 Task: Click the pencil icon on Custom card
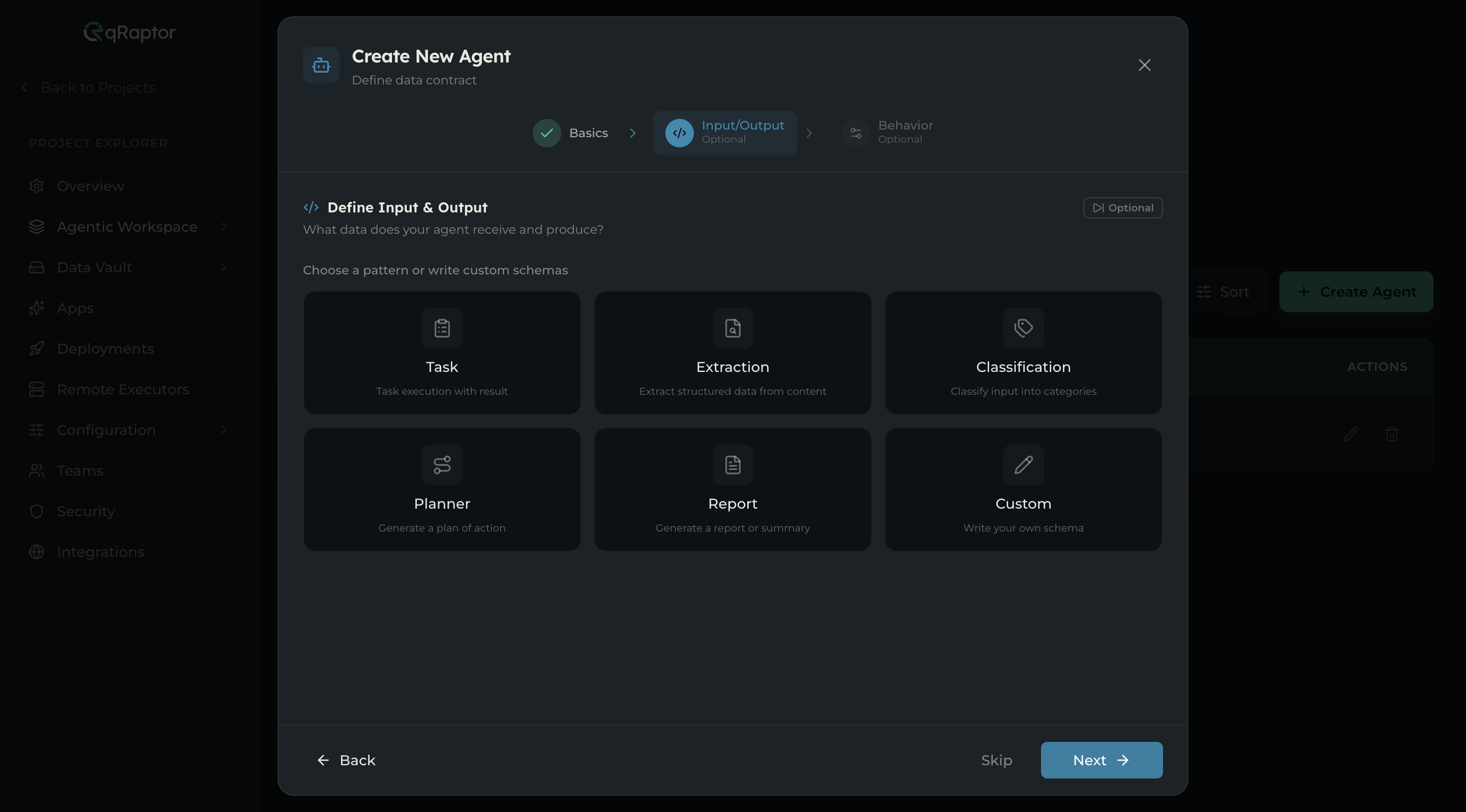(x=1023, y=465)
